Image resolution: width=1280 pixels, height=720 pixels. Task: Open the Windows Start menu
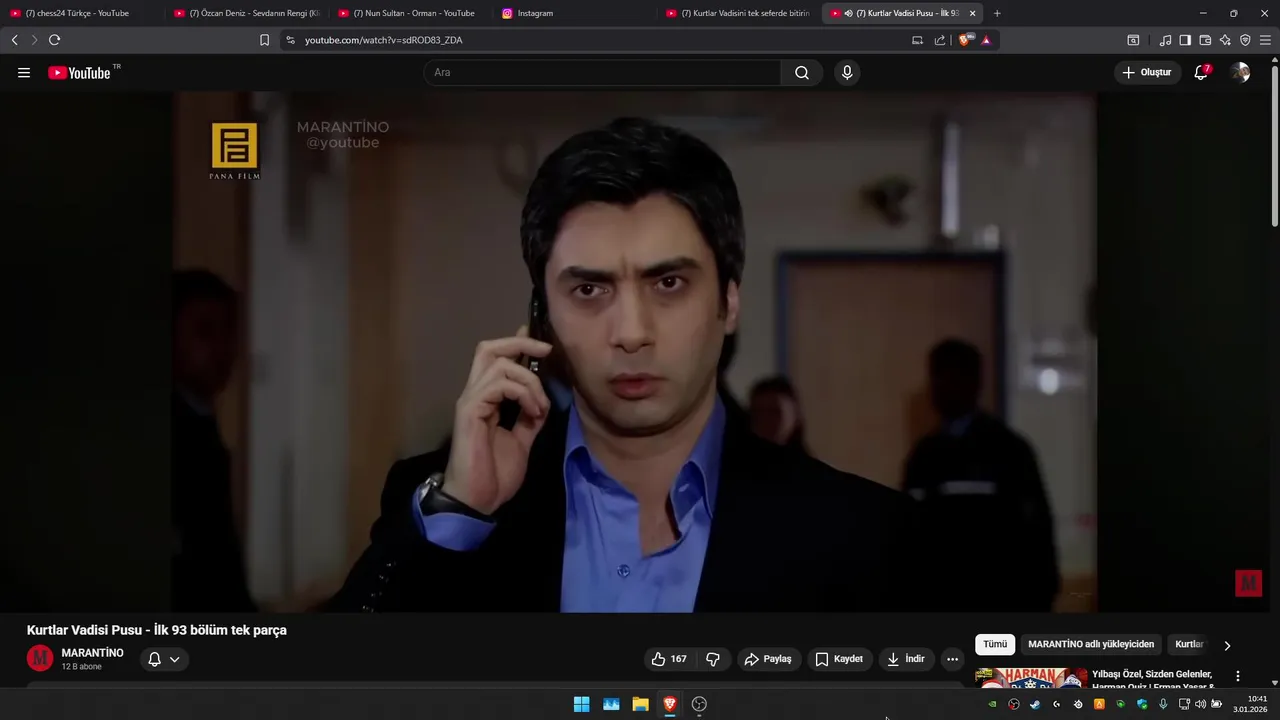pos(581,704)
